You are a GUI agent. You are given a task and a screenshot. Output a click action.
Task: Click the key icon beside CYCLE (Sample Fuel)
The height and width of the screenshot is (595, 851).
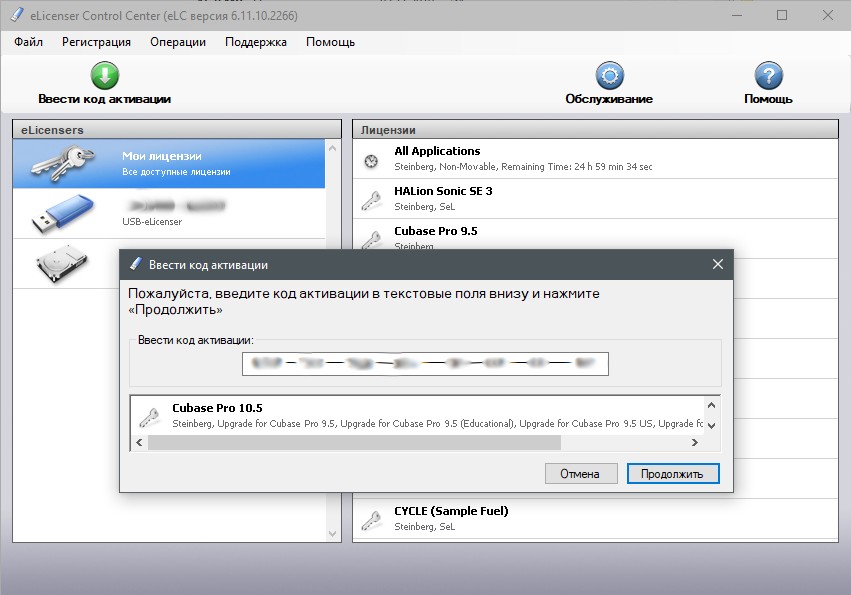coord(371,521)
